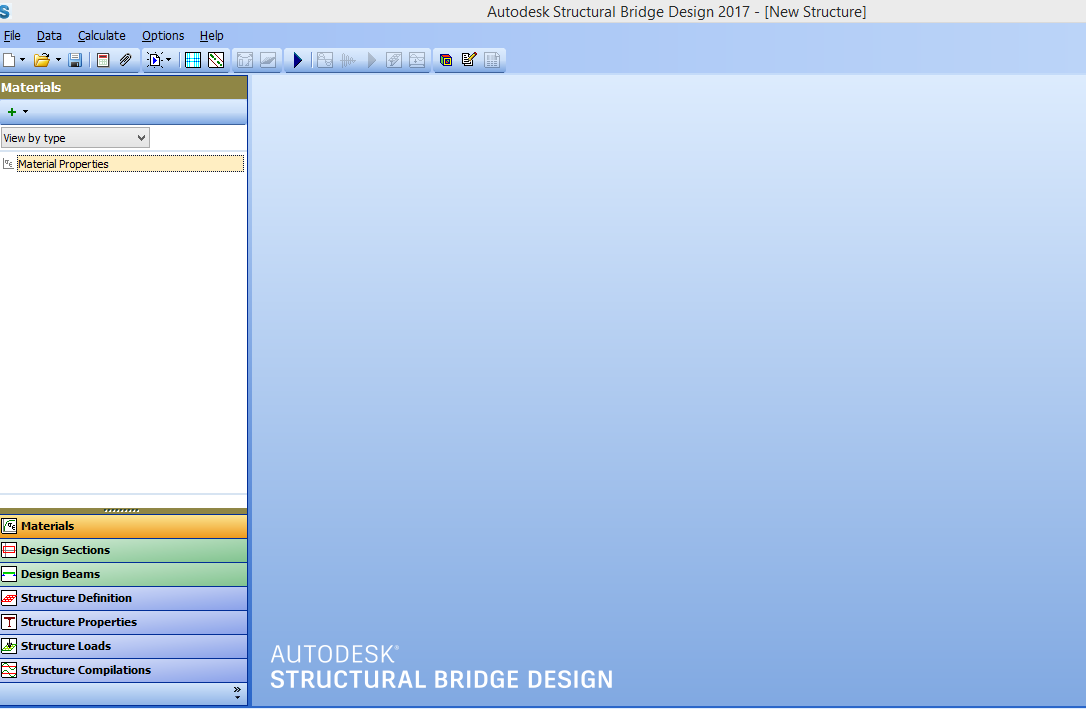Click the Open folder icon
1086x709 pixels.
pos(42,60)
